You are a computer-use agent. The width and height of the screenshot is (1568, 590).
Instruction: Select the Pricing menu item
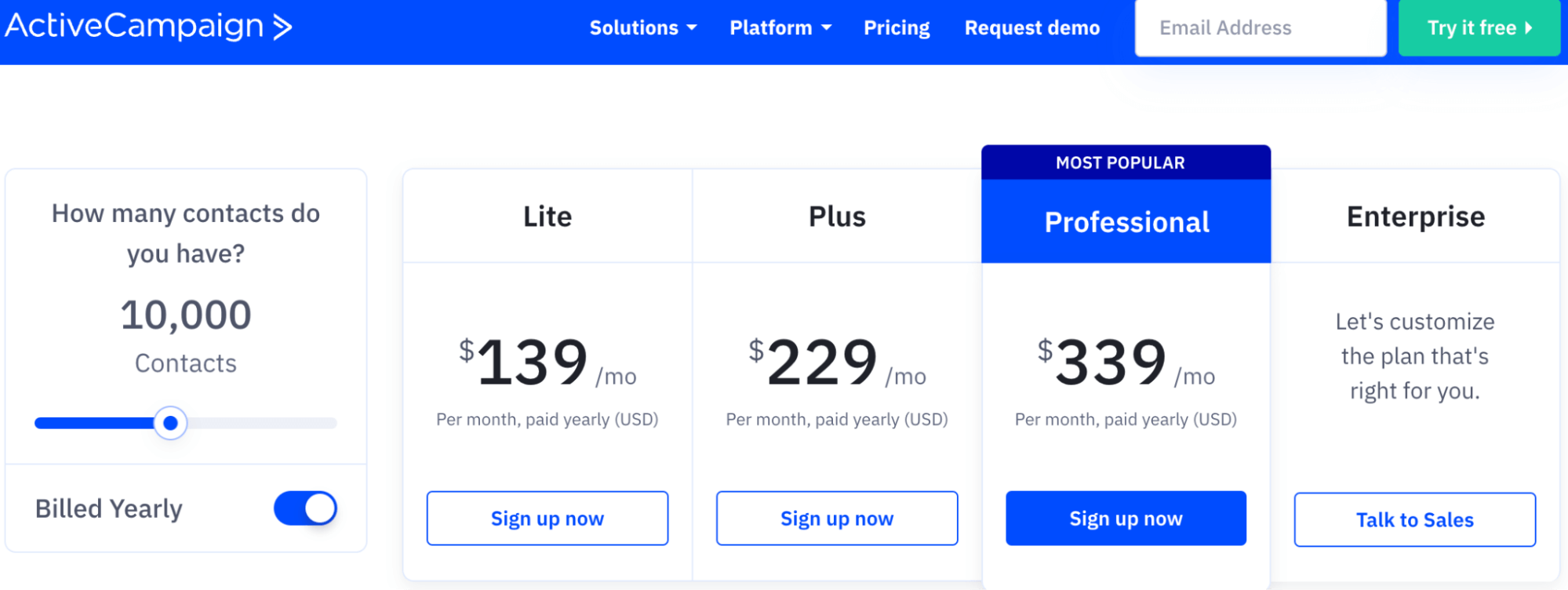pyautogui.click(x=896, y=27)
